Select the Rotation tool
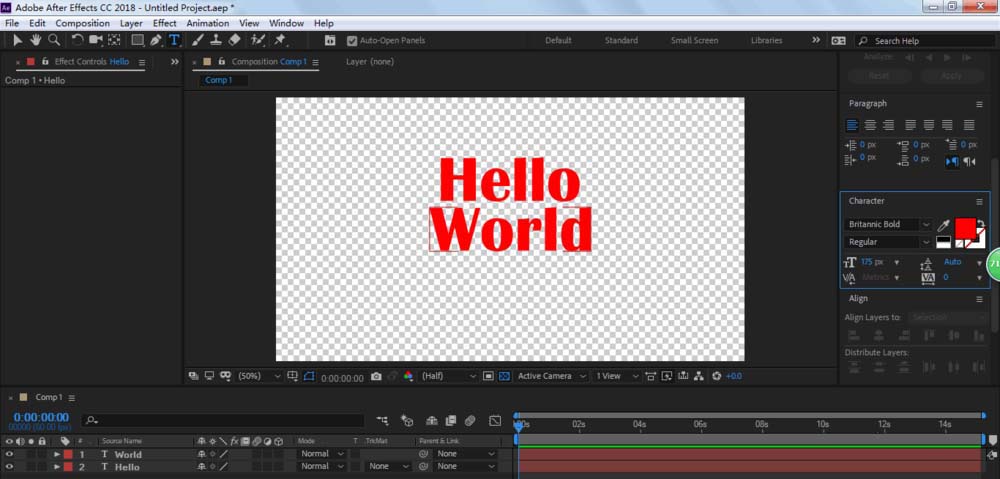This screenshot has height=479, width=1000. (x=78, y=41)
